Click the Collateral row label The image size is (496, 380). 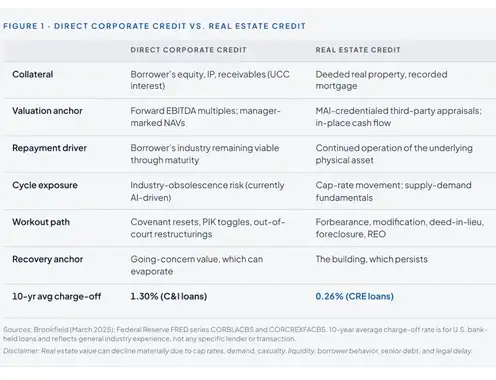(x=33, y=74)
